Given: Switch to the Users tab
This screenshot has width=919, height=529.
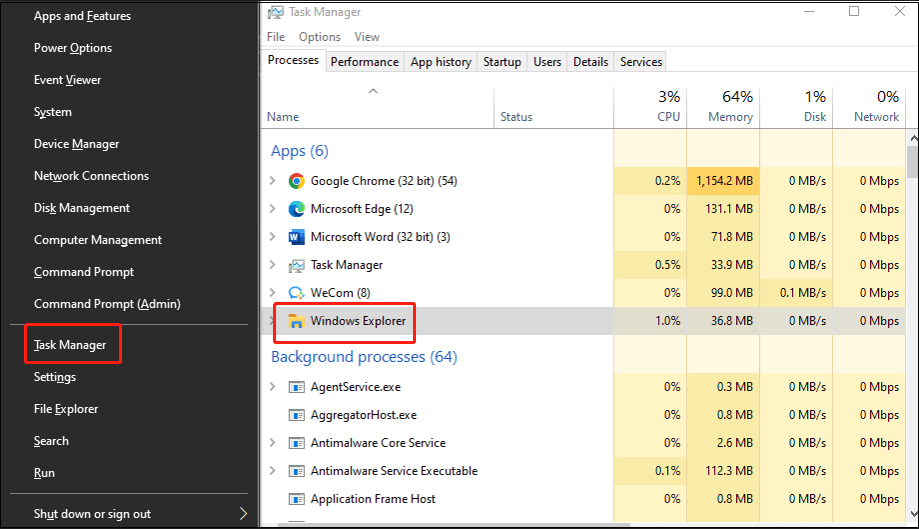Looking at the screenshot, I should click(x=547, y=62).
